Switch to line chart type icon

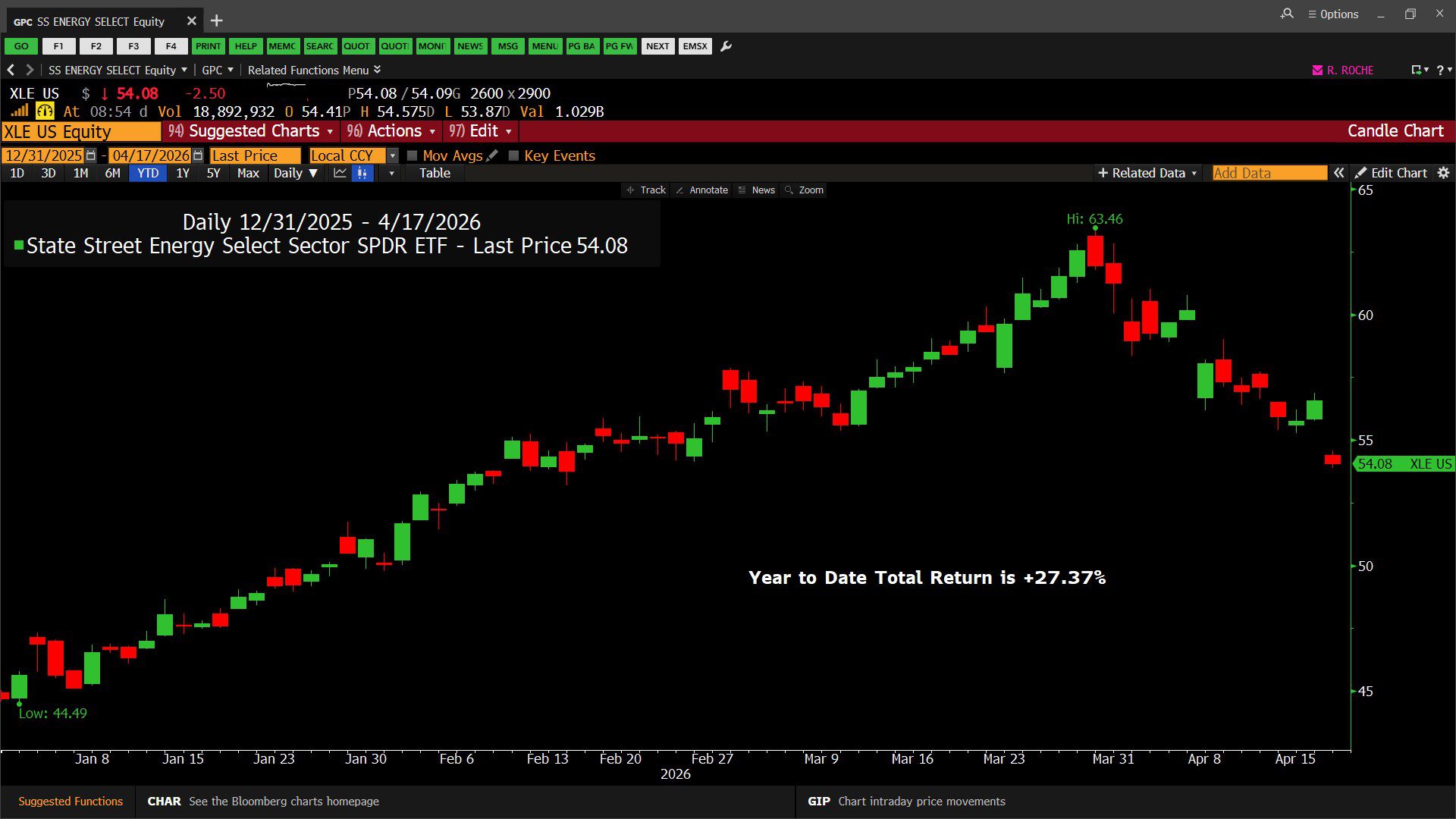[340, 173]
